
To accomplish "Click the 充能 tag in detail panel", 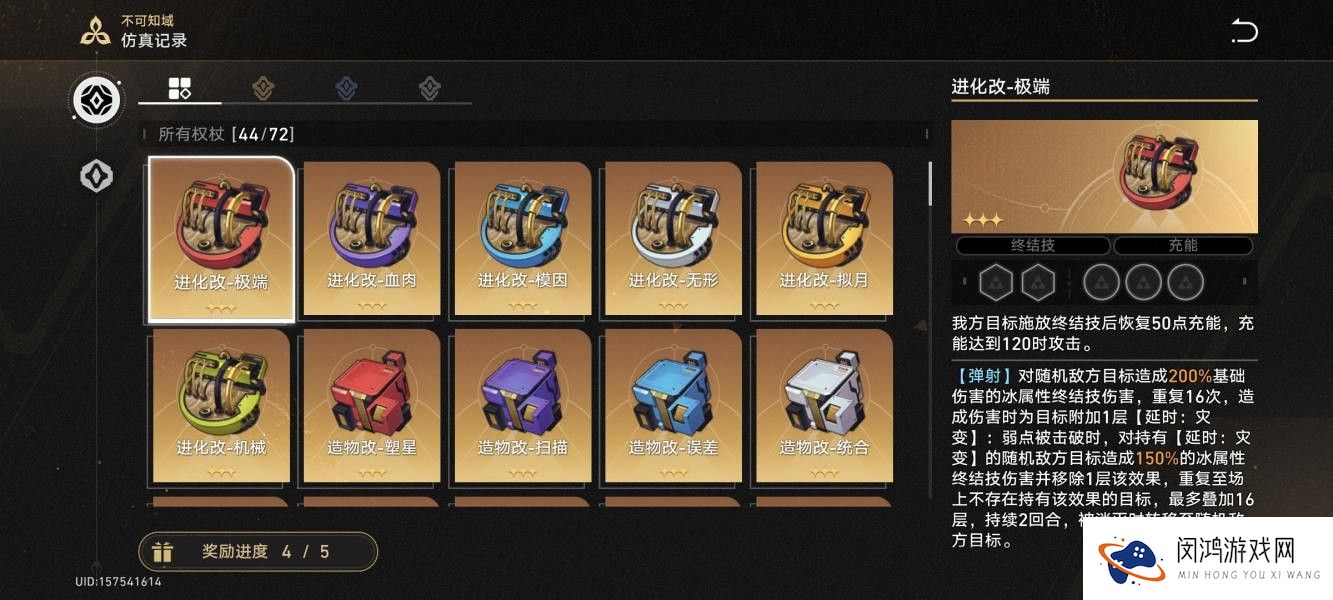I will [x=1183, y=245].
